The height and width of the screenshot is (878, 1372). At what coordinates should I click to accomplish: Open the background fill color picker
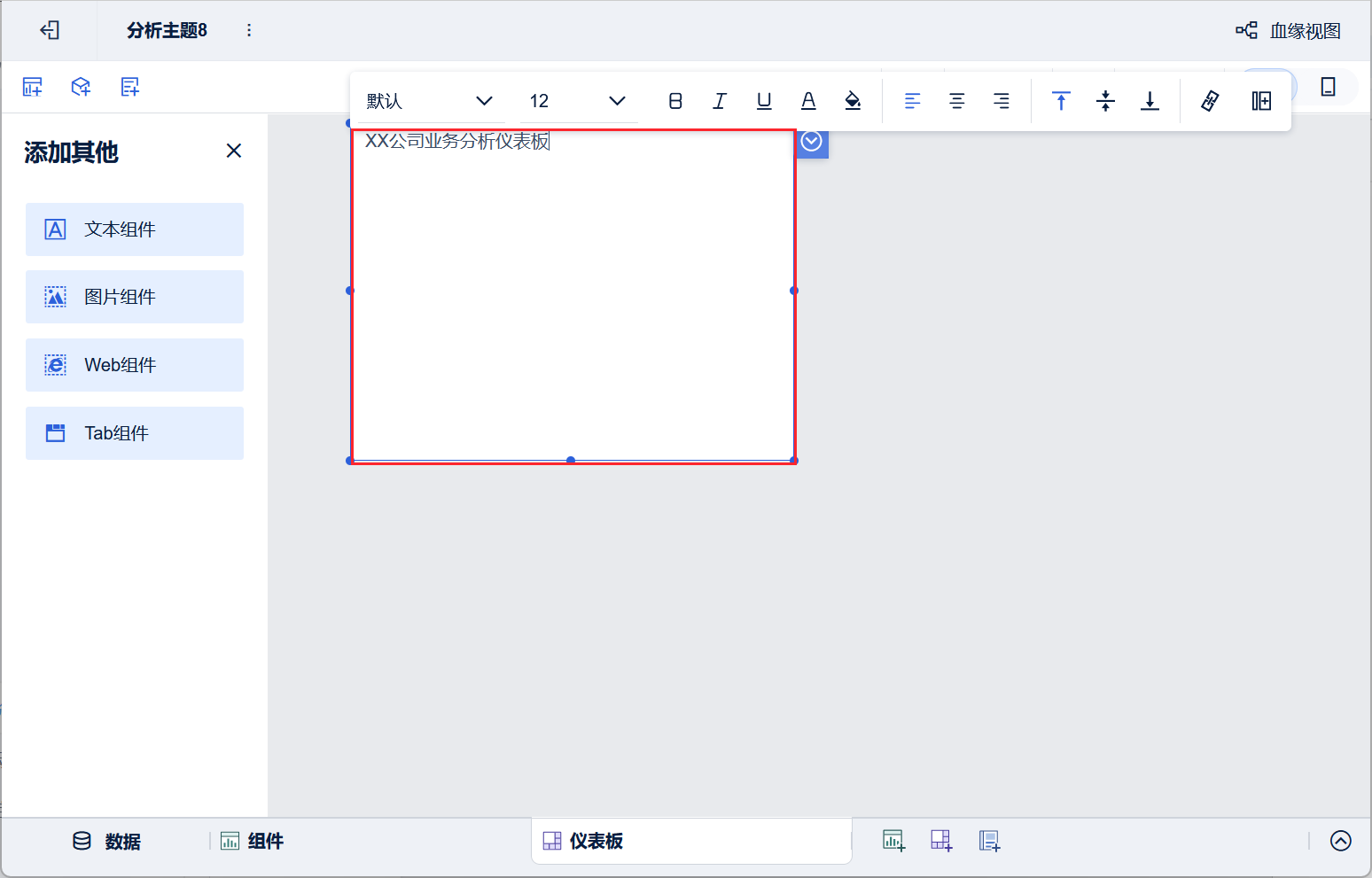853,101
